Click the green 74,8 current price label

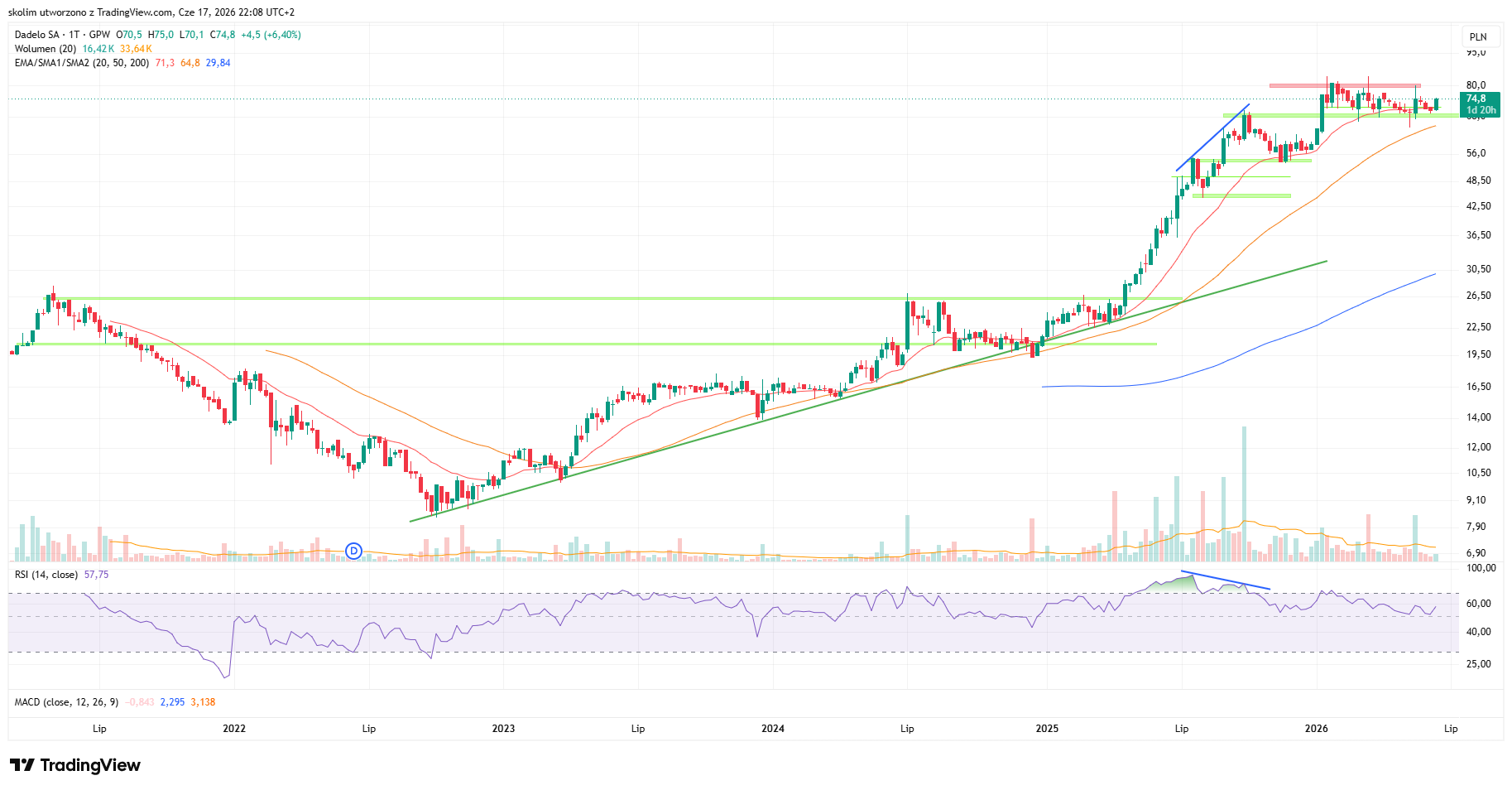(x=1476, y=99)
